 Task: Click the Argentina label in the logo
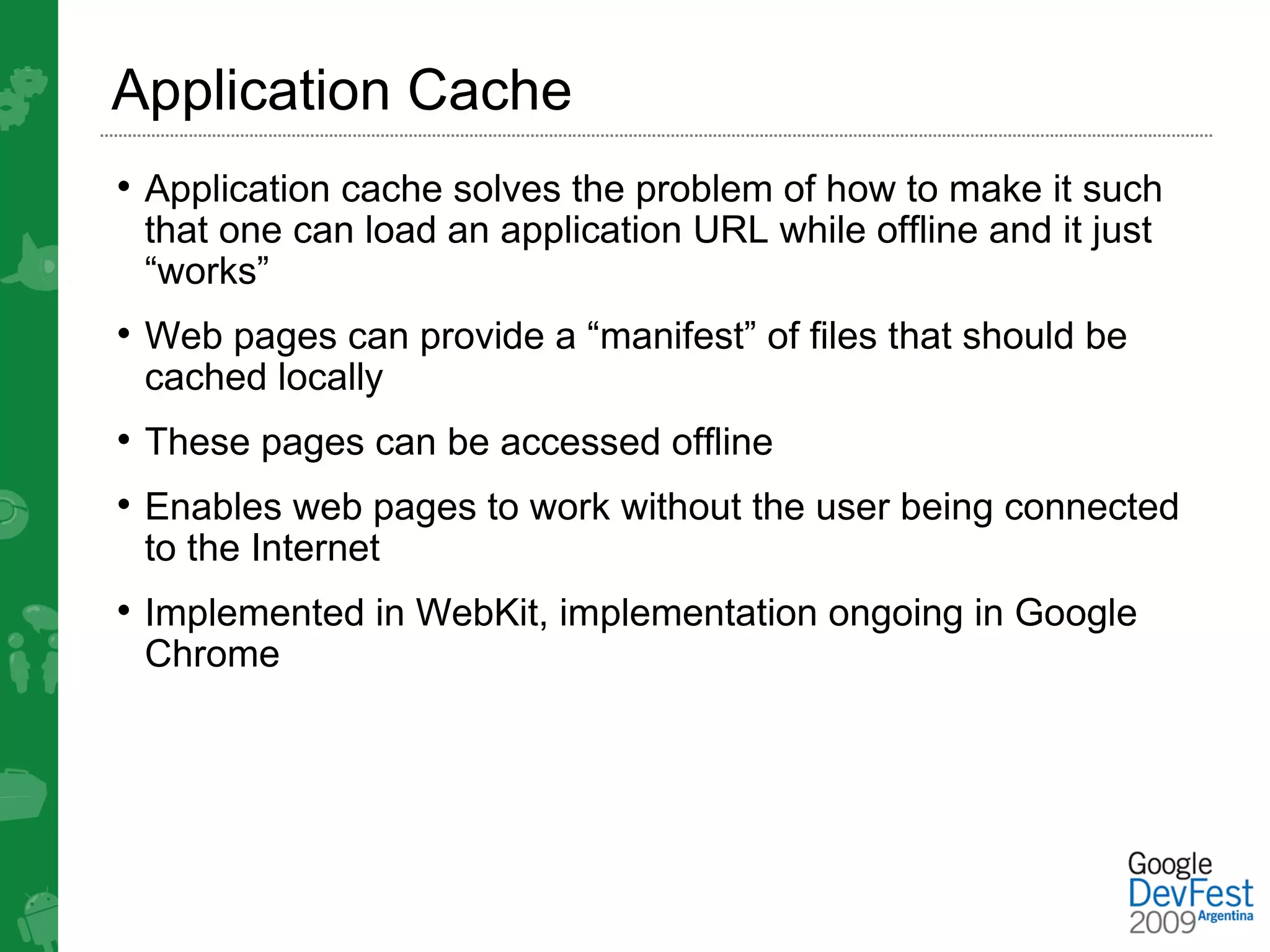(x=1225, y=916)
